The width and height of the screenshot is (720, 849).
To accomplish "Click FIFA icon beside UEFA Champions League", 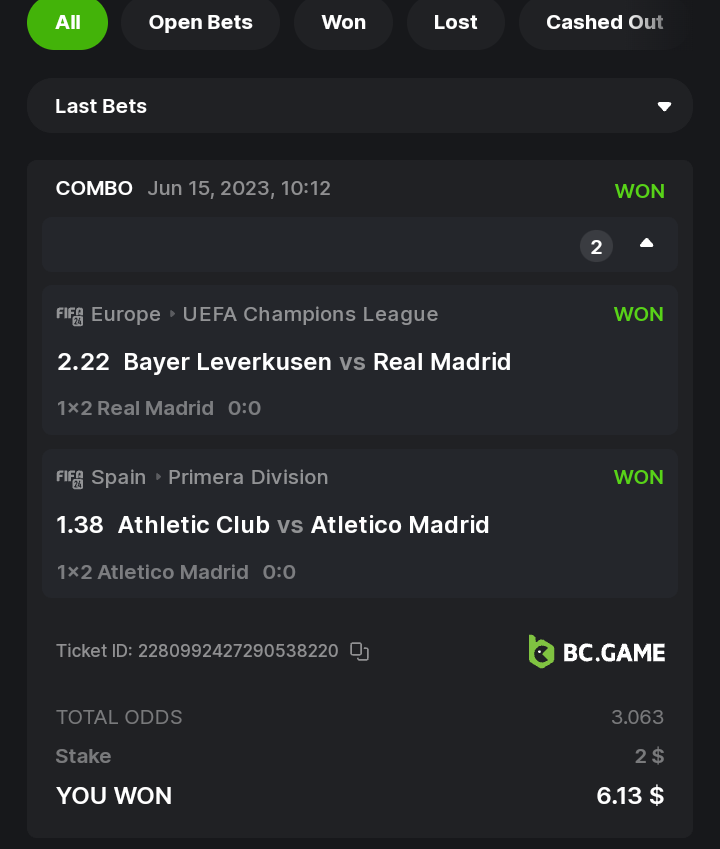I will [70, 315].
